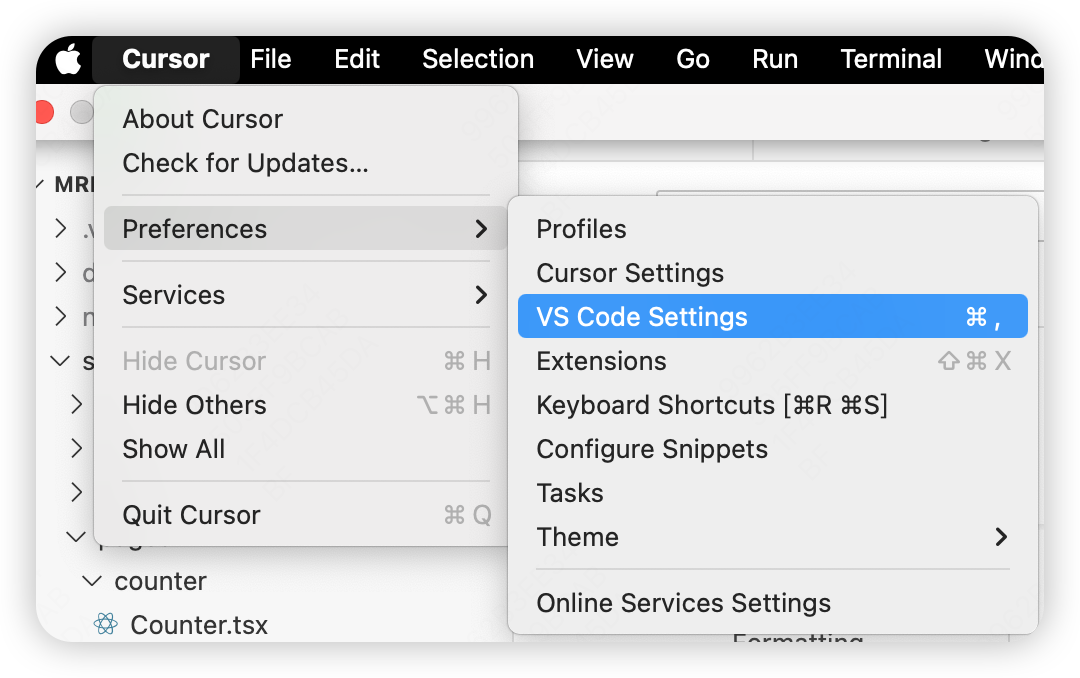Open the File menu
Image resolution: width=1080 pixels, height=678 pixels.
tap(271, 59)
